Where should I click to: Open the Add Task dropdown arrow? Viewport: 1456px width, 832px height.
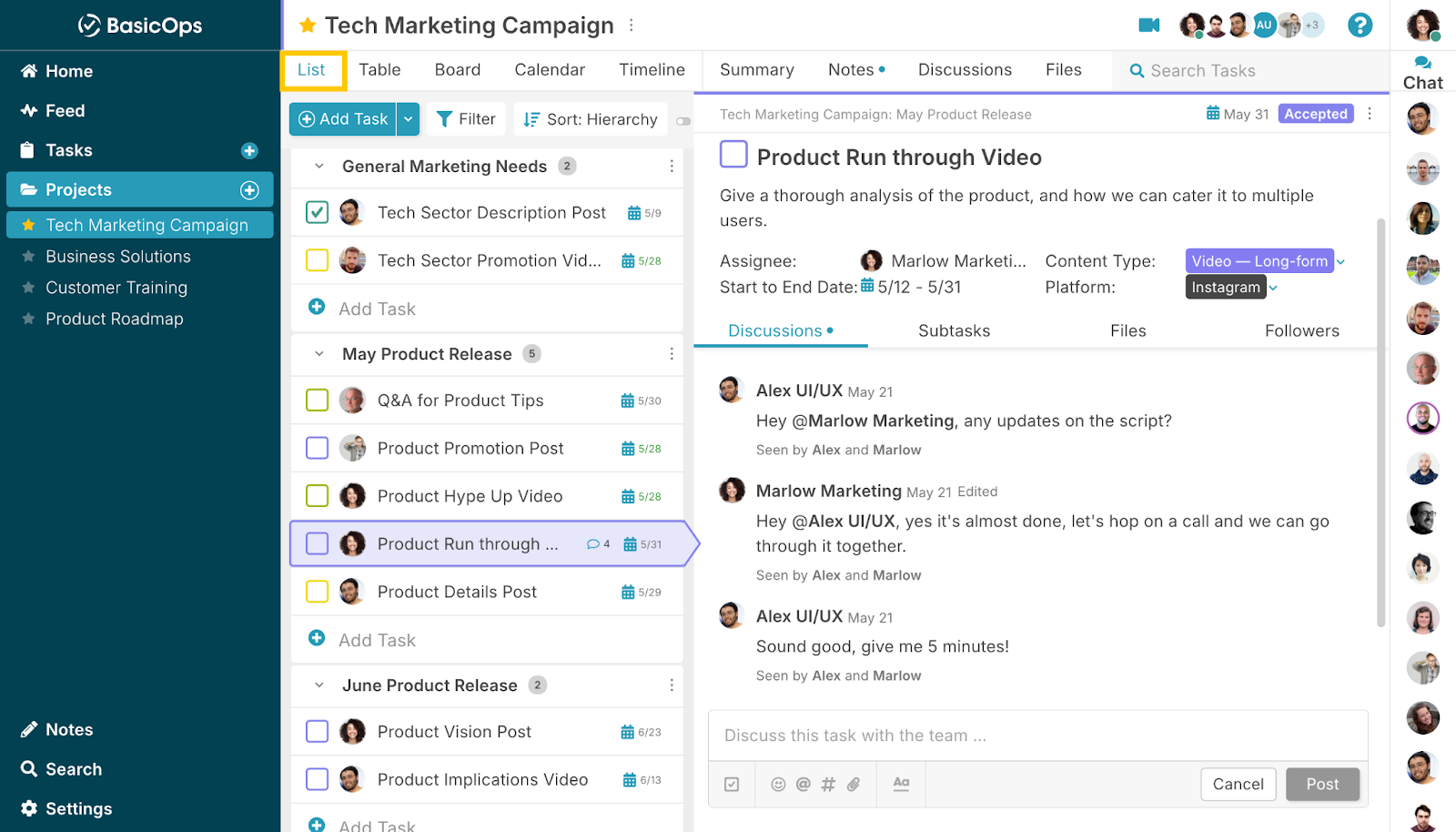[x=408, y=119]
